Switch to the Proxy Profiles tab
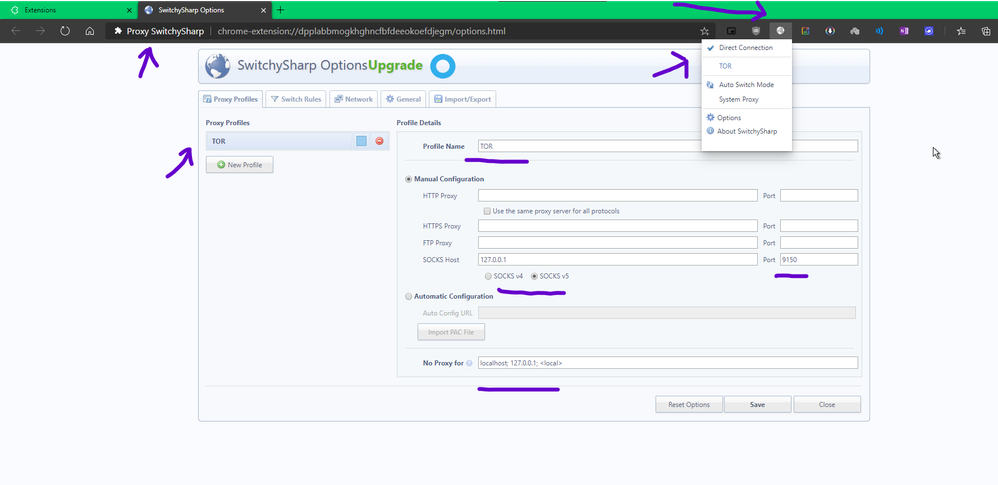 click(x=230, y=99)
